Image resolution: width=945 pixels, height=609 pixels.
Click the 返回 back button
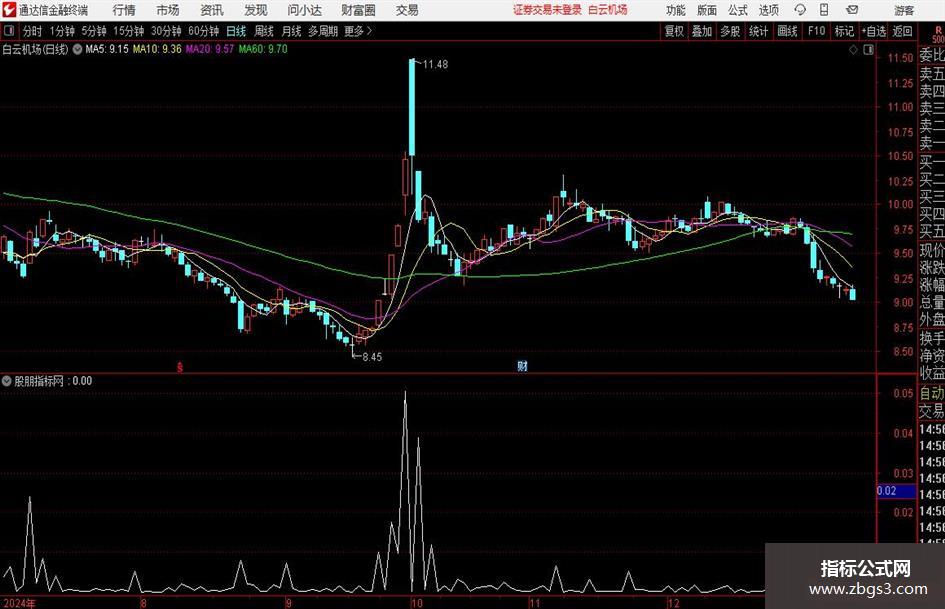click(902, 31)
